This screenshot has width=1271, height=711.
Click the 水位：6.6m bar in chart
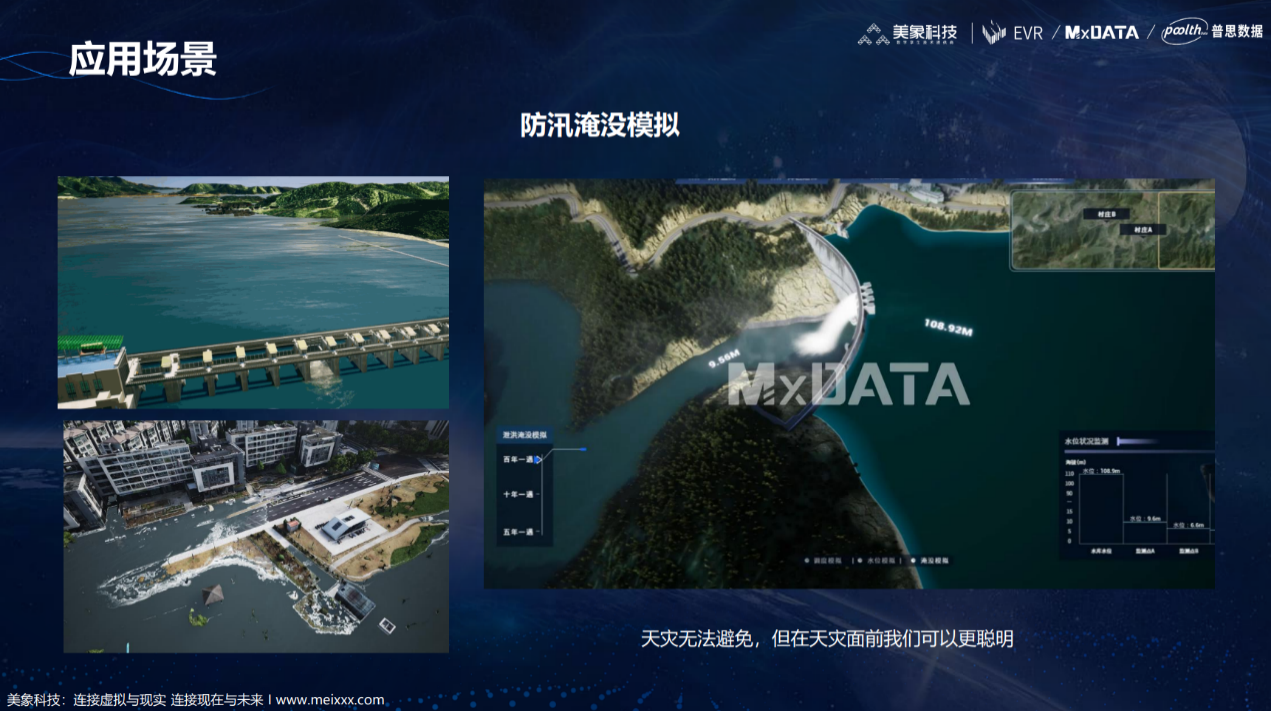1188,536
